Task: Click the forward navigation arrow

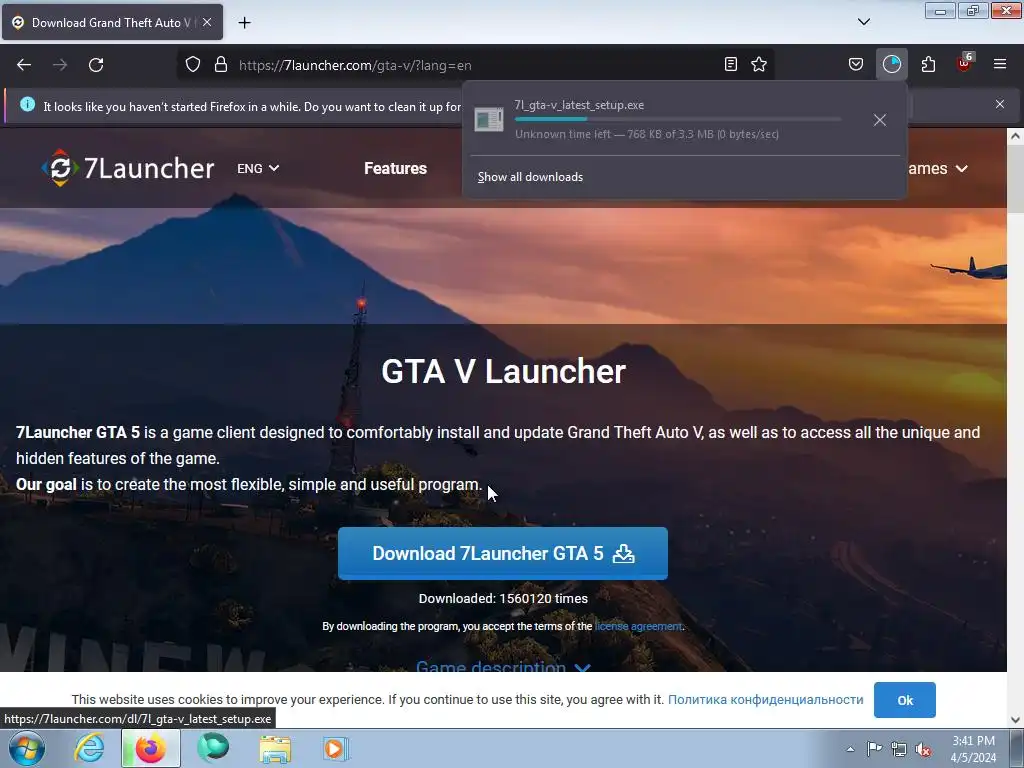Action: coord(60,65)
